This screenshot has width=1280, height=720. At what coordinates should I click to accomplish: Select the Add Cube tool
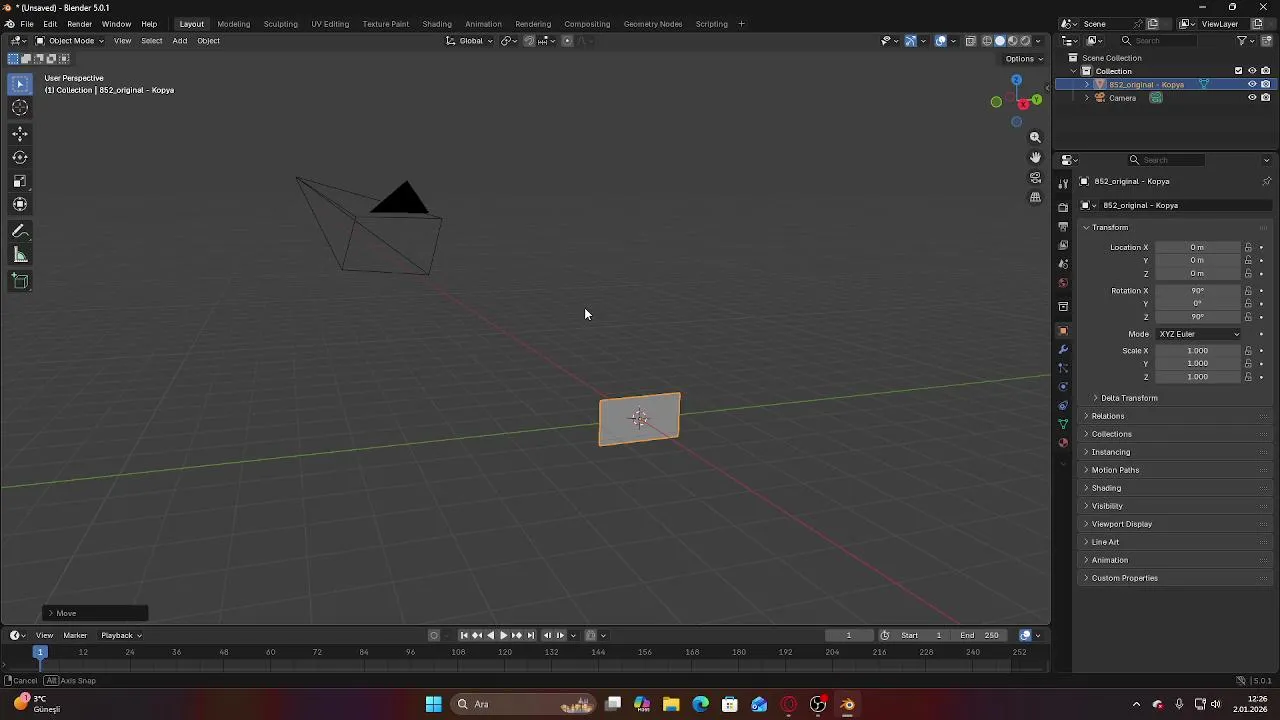[x=20, y=281]
